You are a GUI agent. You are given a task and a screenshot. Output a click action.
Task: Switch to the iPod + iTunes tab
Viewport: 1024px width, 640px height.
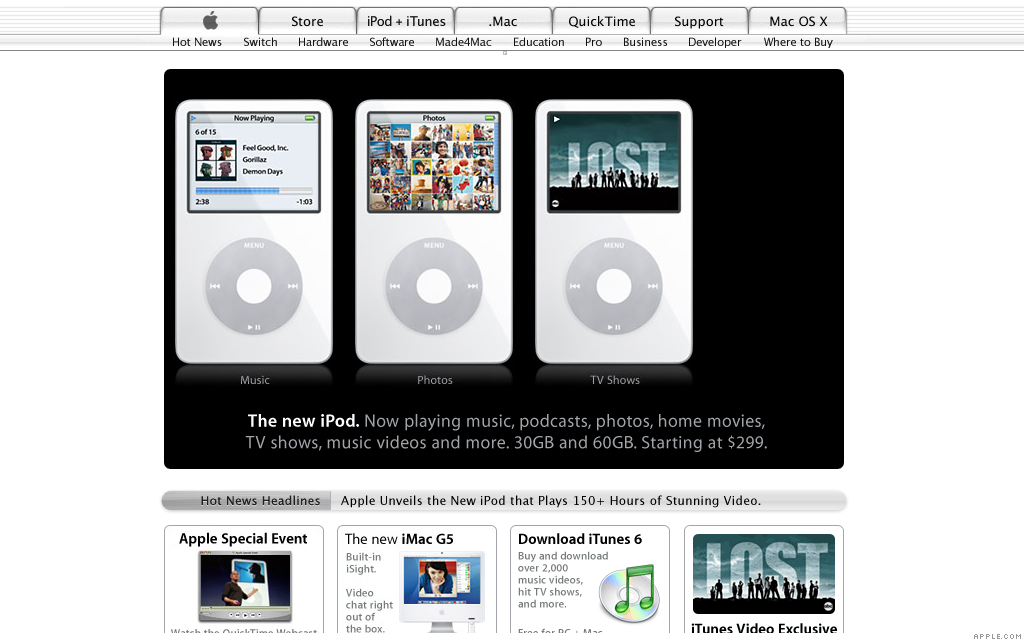click(x=406, y=21)
